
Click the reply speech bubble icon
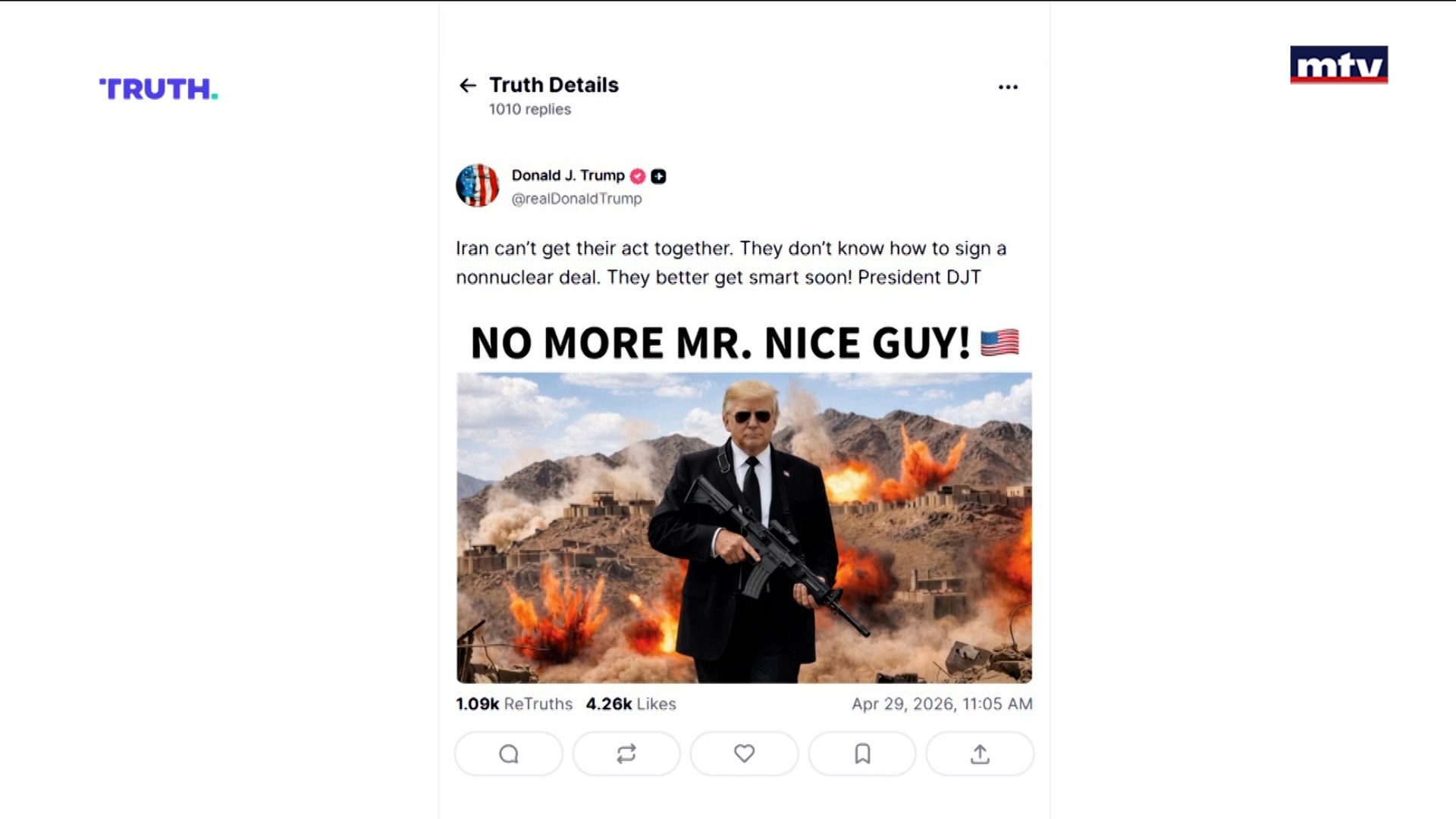(509, 754)
